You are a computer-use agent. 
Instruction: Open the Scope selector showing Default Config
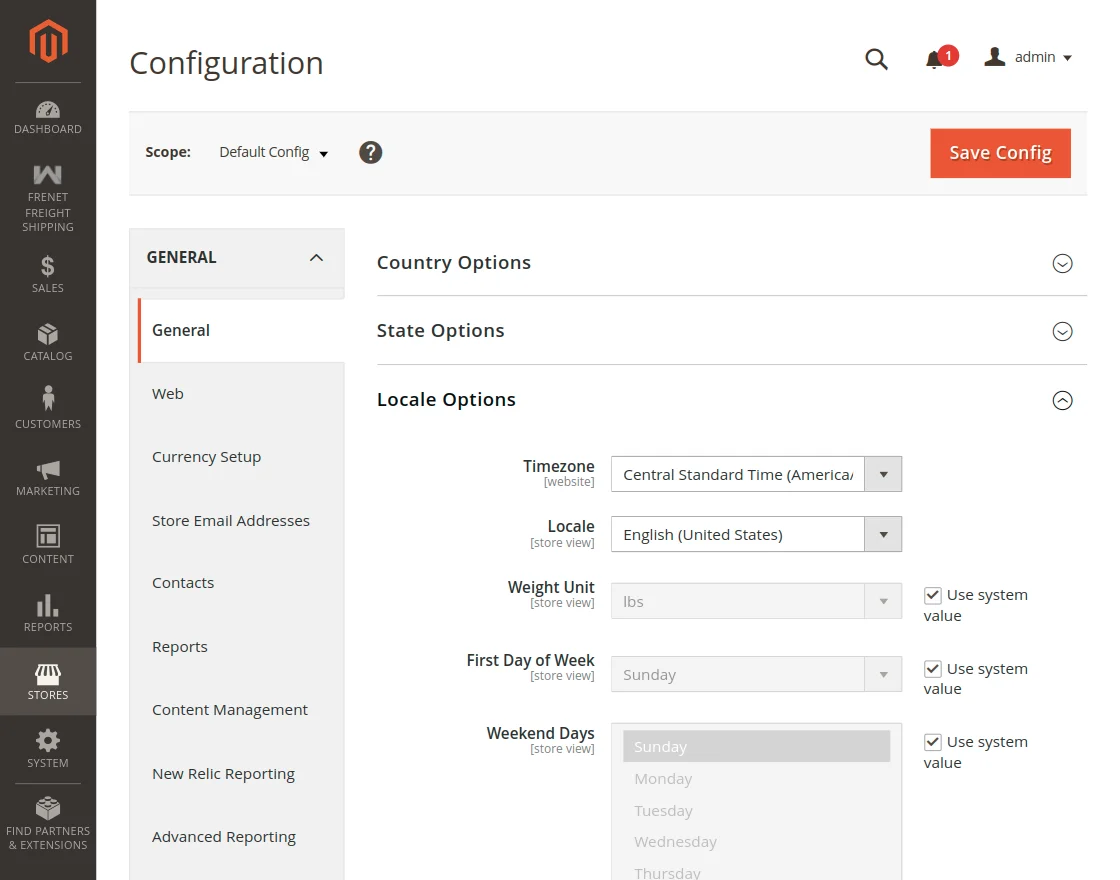click(x=272, y=152)
